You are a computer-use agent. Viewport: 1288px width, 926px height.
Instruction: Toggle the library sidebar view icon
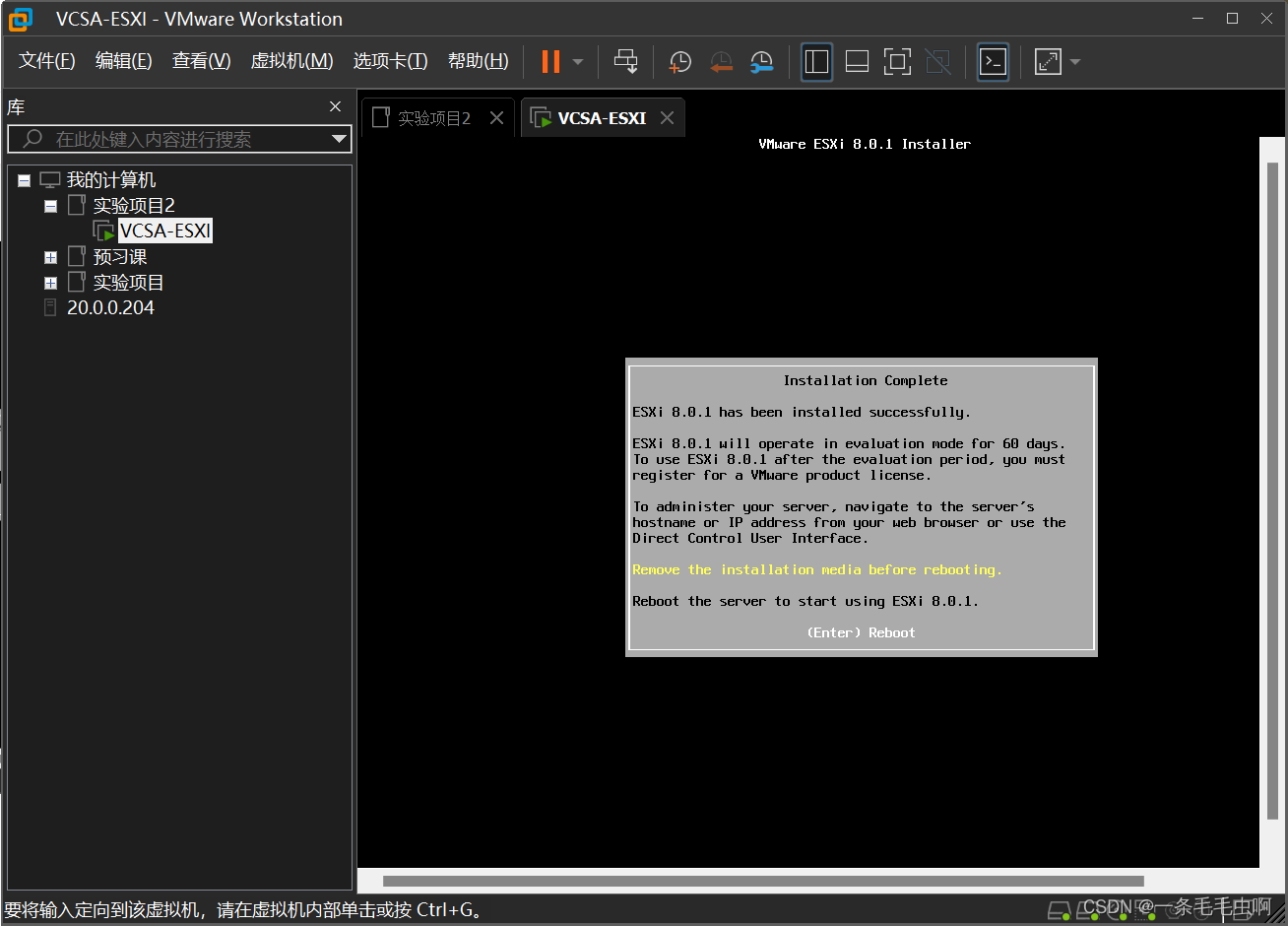817,62
